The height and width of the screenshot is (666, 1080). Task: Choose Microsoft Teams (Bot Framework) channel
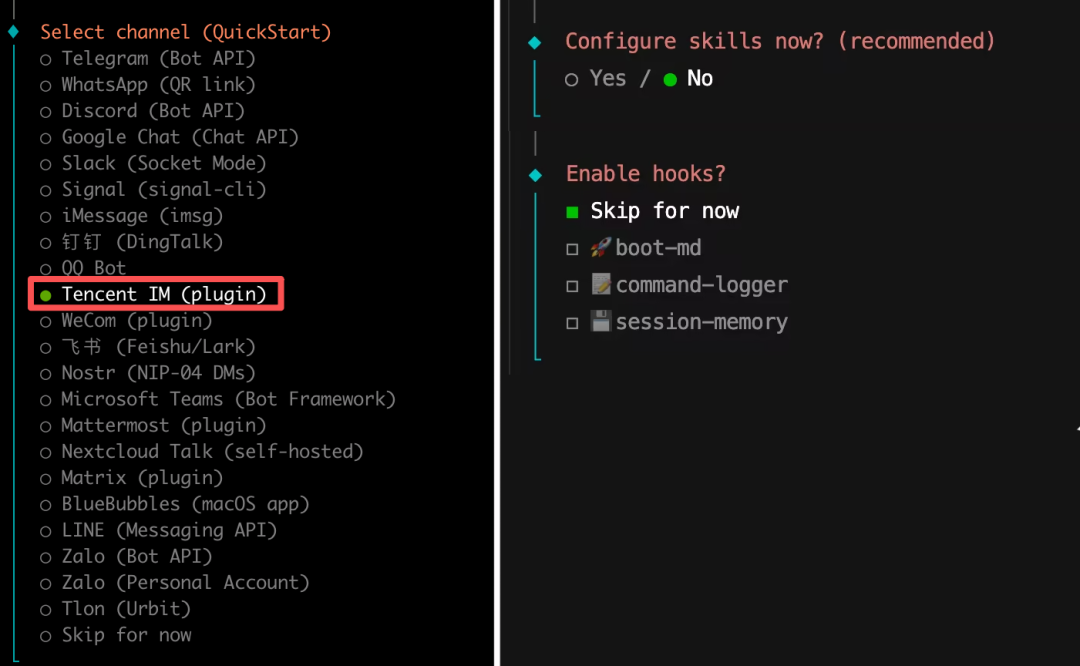(x=218, y=399)
